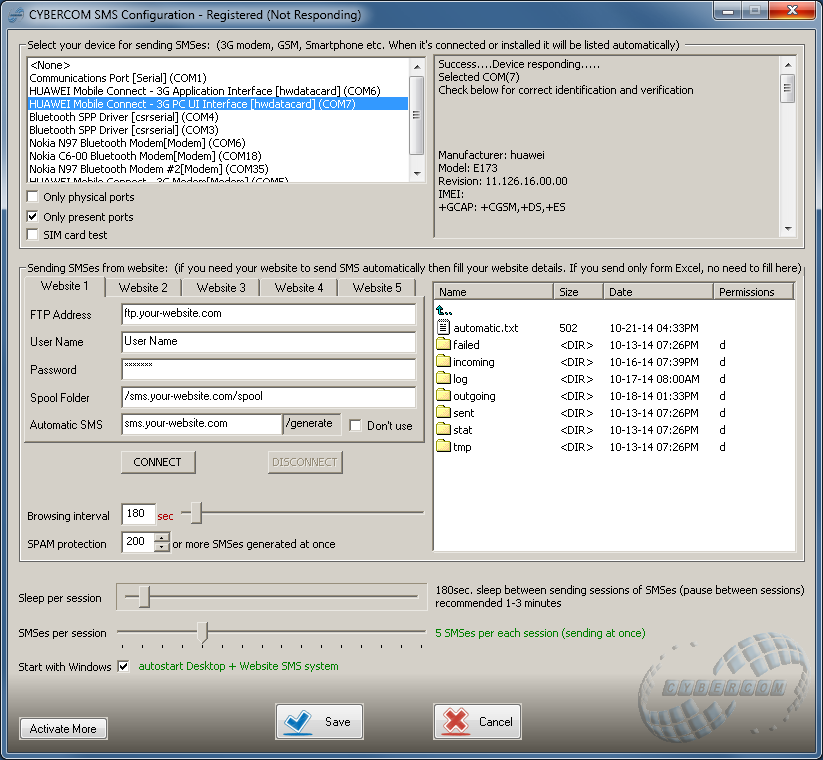Click device info panel scroll up arrow
The height and width of the screenshot is (760, 823).
coord(788,65)
